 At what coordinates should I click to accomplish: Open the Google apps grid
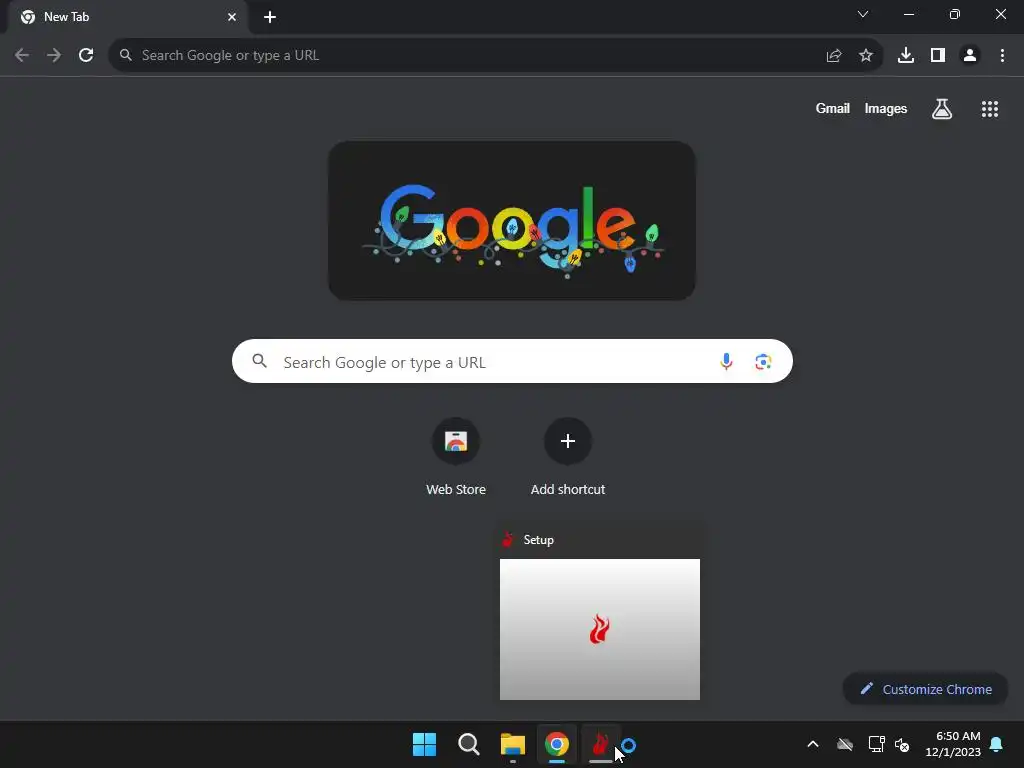tap(989, 108)
